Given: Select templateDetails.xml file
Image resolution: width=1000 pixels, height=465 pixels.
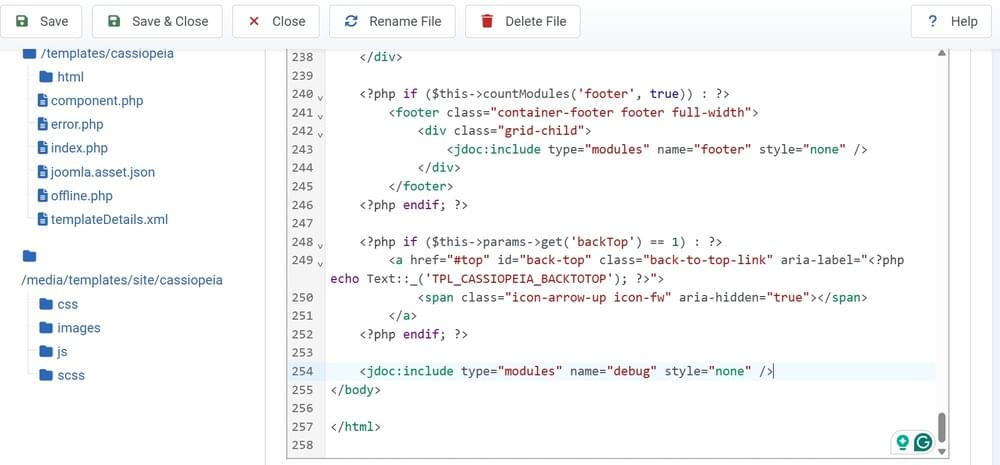Looking at the screenshot, I should point(109,219).
